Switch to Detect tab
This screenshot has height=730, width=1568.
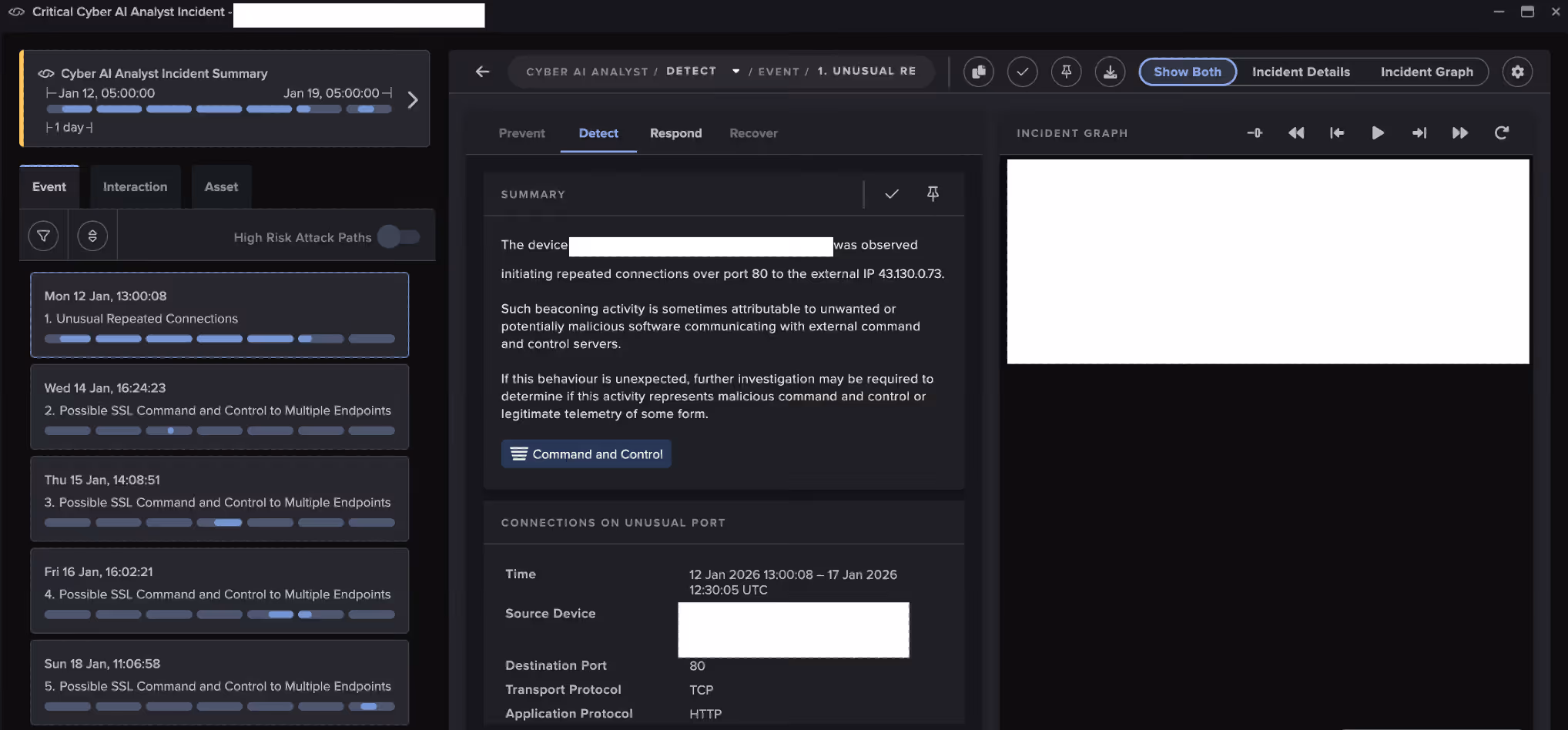tap(598, 133)
